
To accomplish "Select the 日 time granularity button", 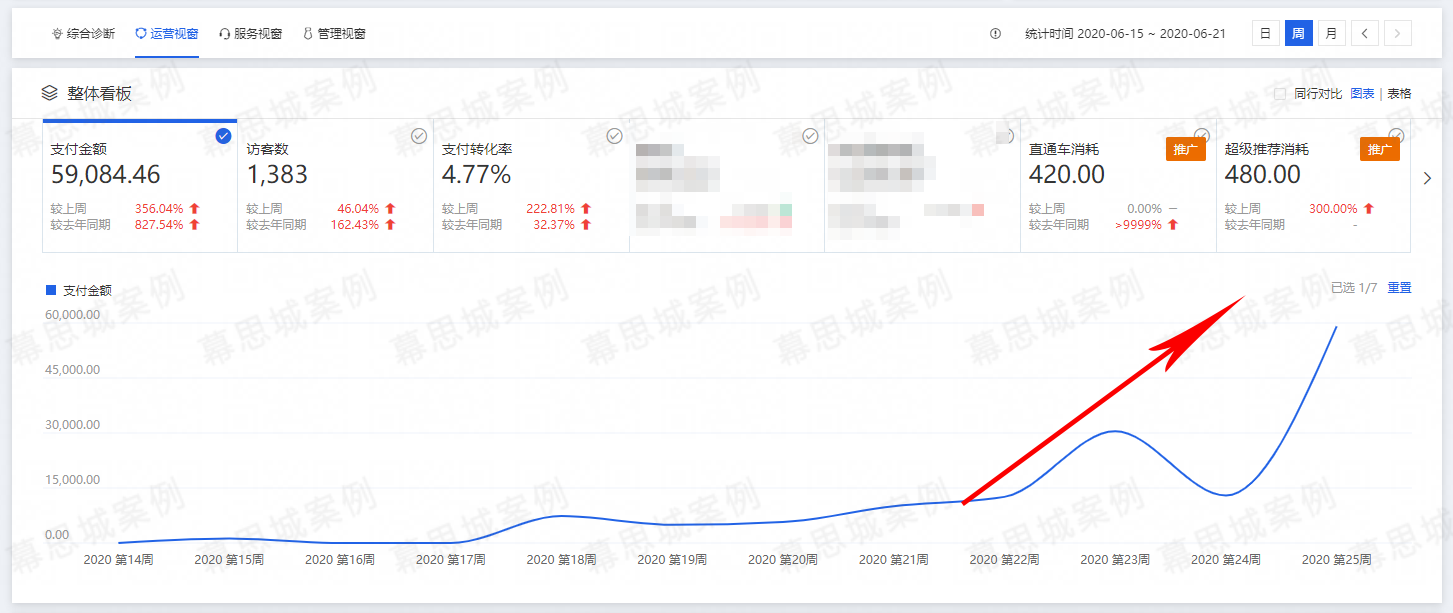I will (x=1265, y=34).
